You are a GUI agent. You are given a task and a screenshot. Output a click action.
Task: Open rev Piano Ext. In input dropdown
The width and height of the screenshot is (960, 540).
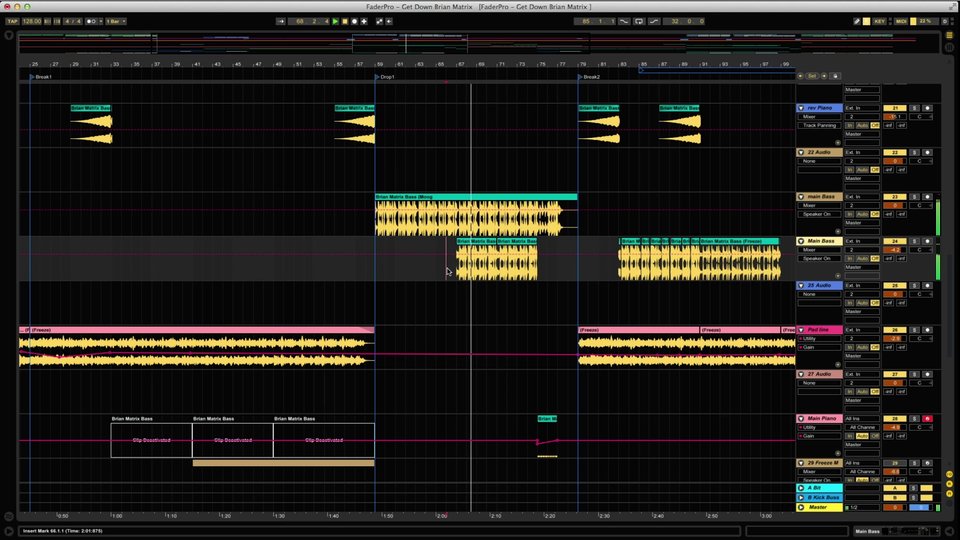click(862, 108)
